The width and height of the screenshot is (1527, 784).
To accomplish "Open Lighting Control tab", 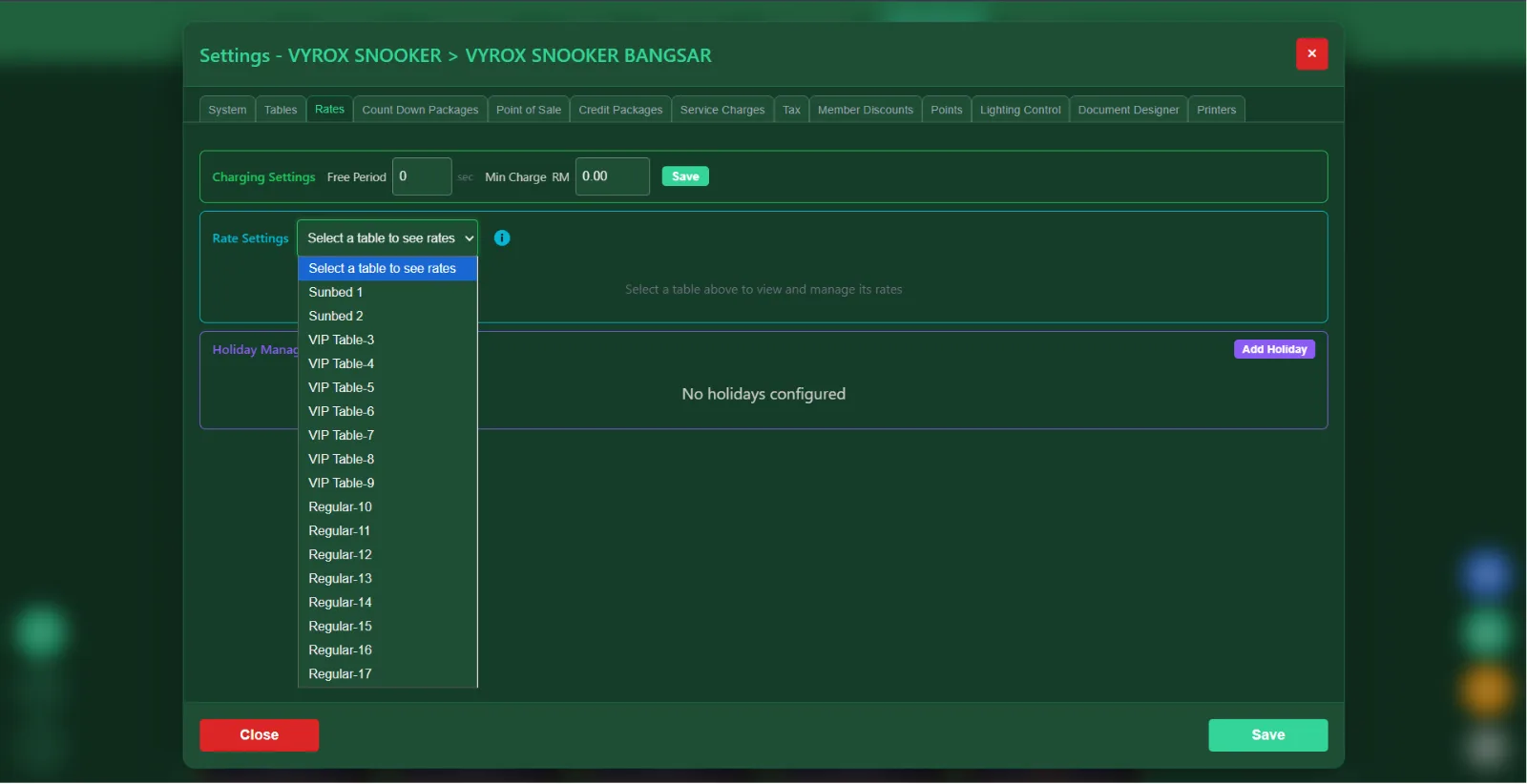I will pyautogui.click(x=1020, y=110).
